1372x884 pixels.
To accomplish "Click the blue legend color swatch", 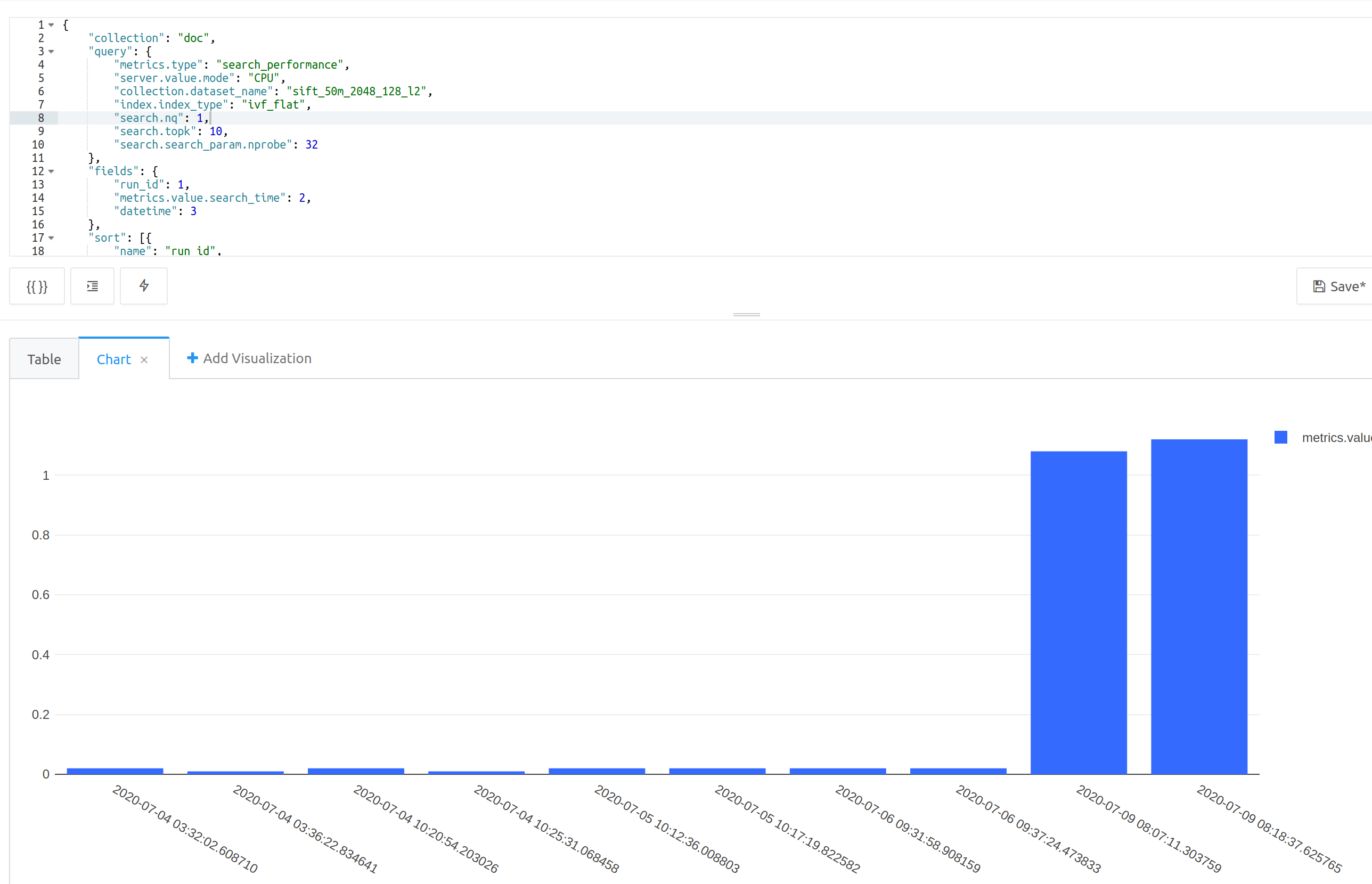I will pos(1282,437).
